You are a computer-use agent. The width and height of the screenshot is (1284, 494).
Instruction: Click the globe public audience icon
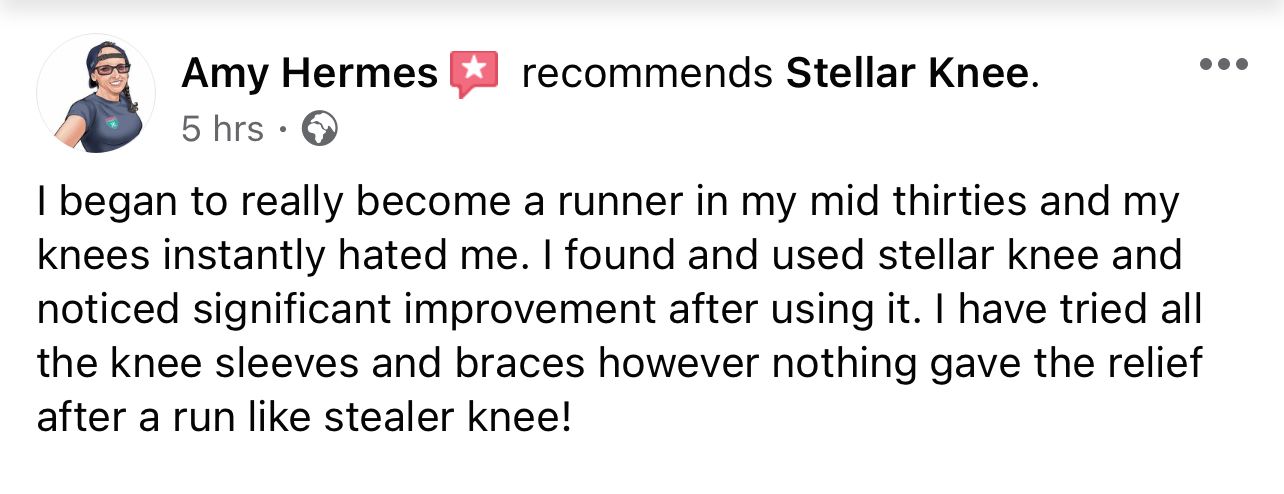pyautogui.click(x=319, y=130)
